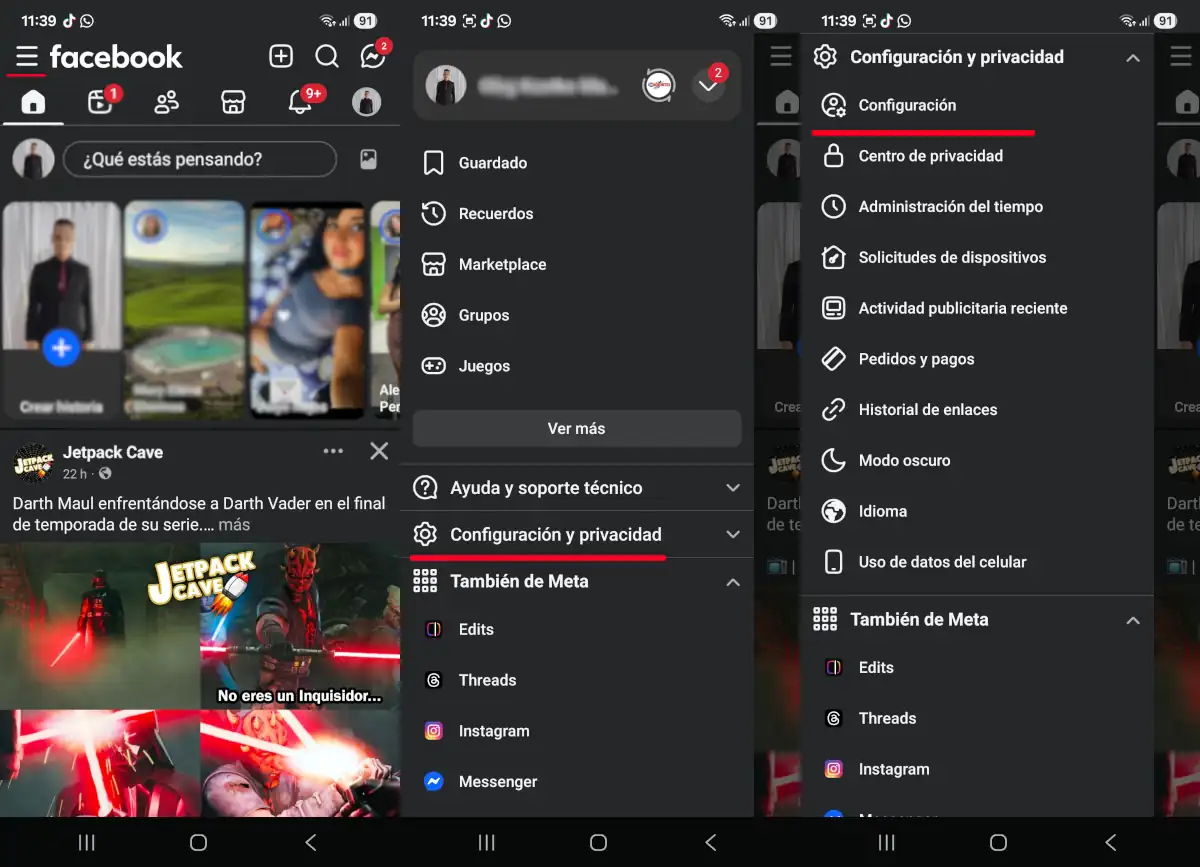The image size is (1200, 867).
Task: Open Edits app in right panel
Action: [977, 667]
